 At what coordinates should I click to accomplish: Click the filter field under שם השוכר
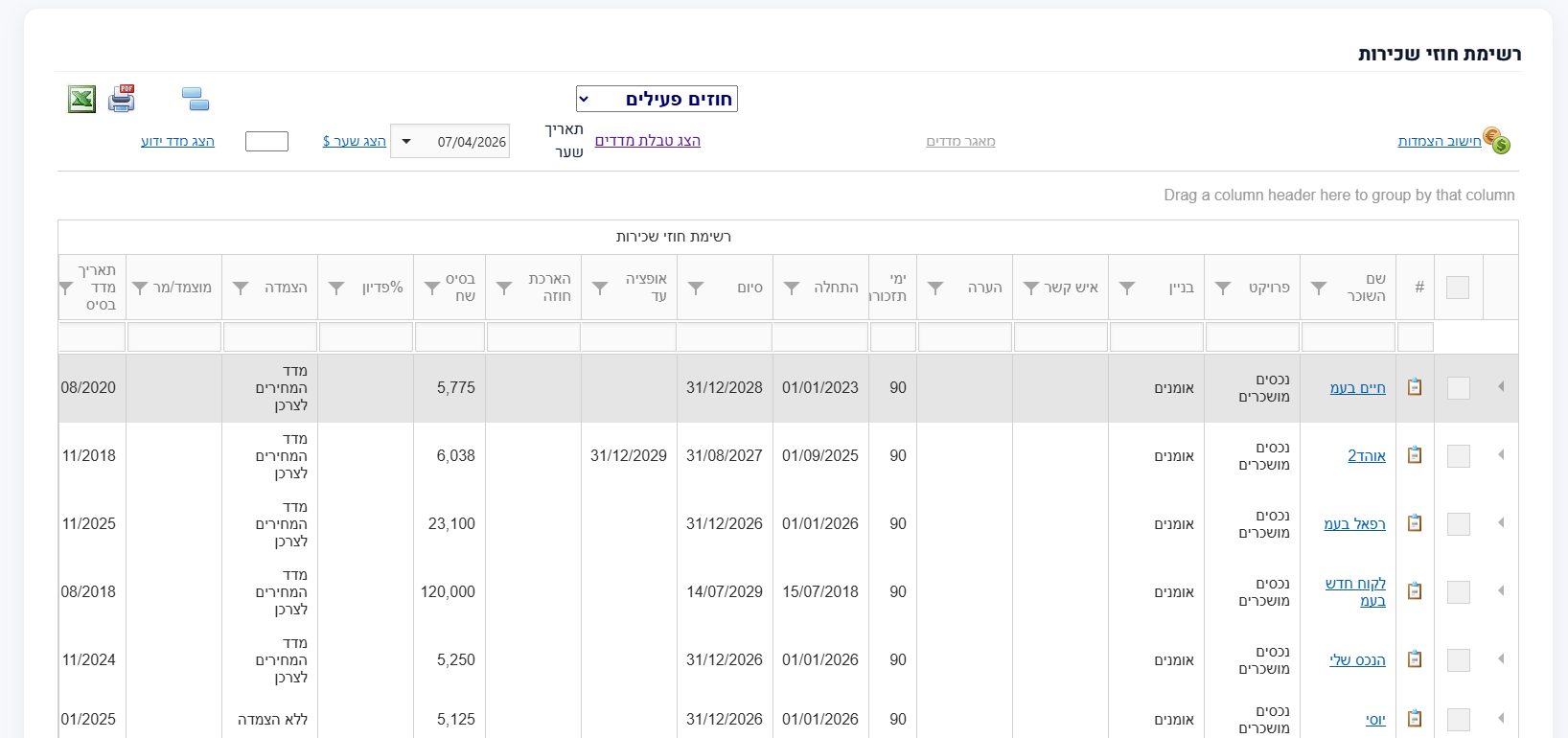[x=1348, y=337]
